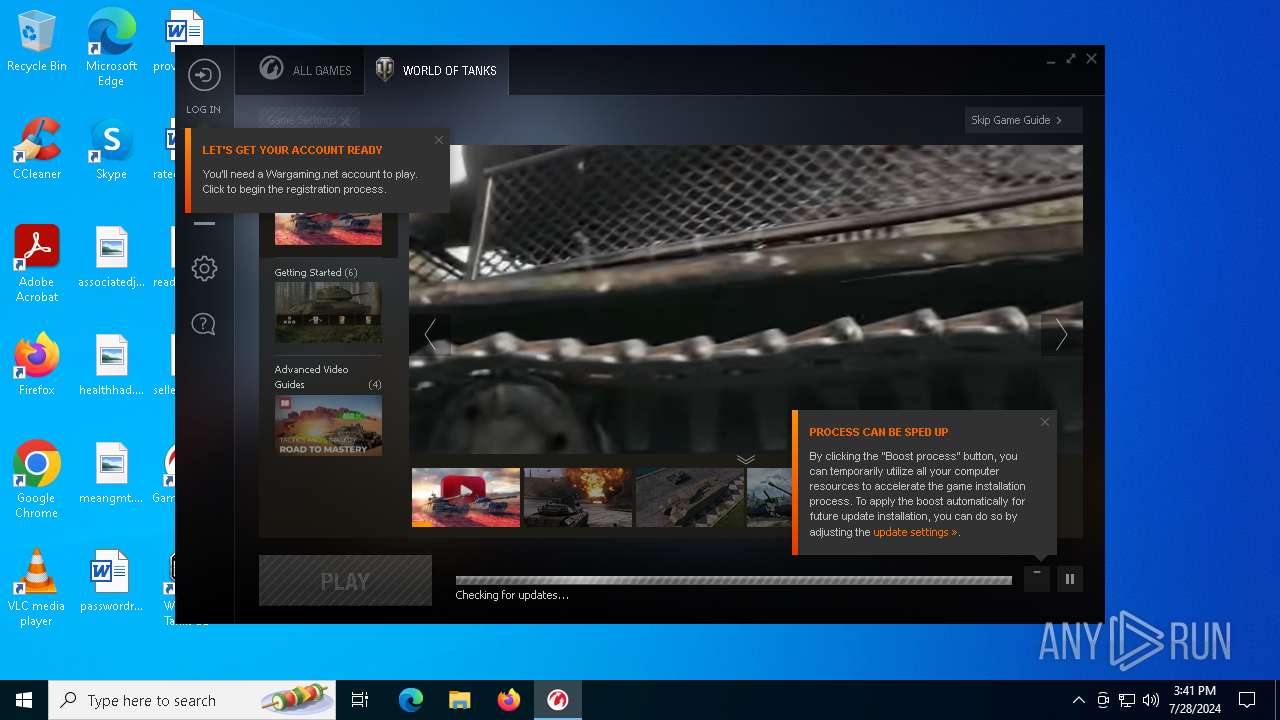Viewport: 1280px width, 720px height.
Task: Select the healthhad image file on desktop
Action: (x=111, y=365)
